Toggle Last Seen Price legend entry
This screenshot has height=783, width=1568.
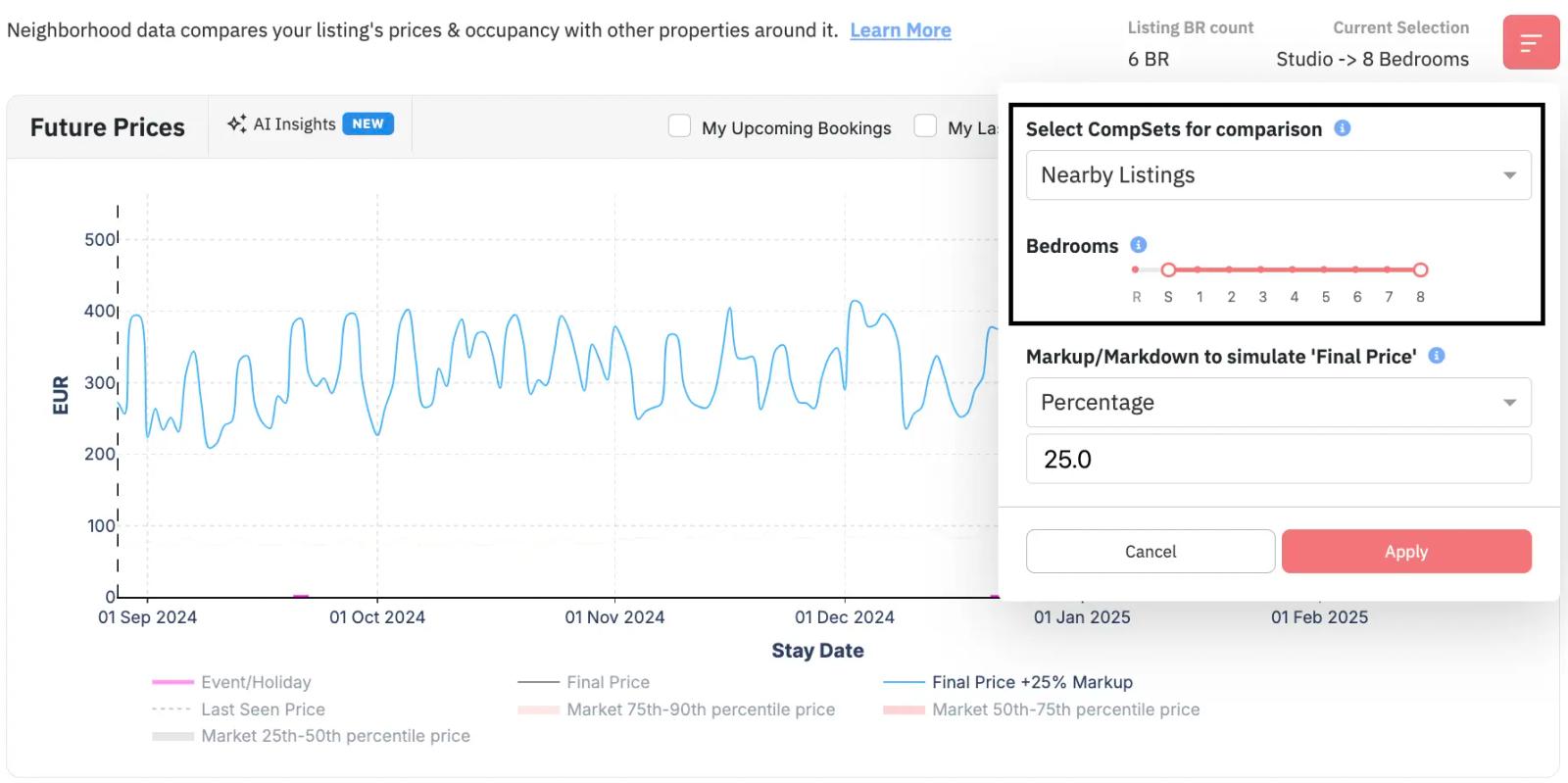coord(239,710)
